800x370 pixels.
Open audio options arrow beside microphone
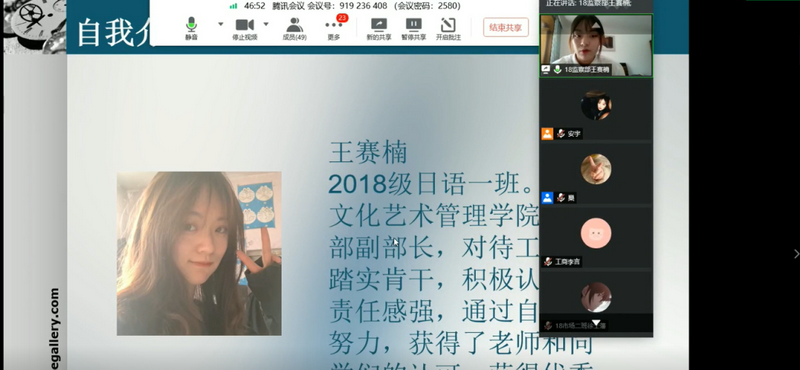(x=220, y=24)
